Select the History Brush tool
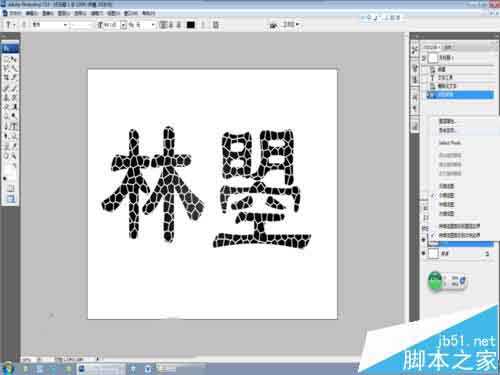 pyautogui.click(x=14, y=97)
